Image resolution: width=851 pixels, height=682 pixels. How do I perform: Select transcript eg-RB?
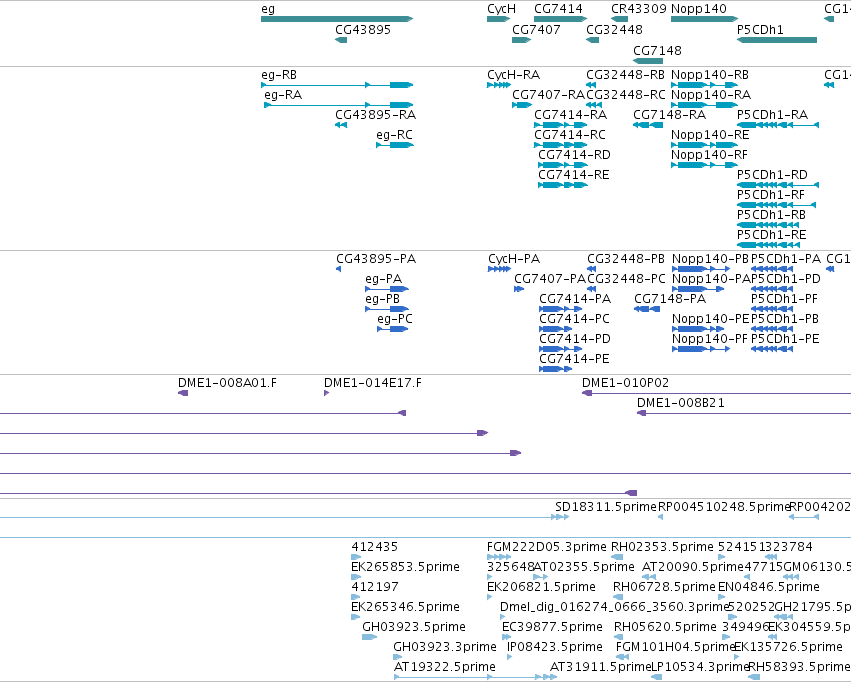[x=279, y=75]
